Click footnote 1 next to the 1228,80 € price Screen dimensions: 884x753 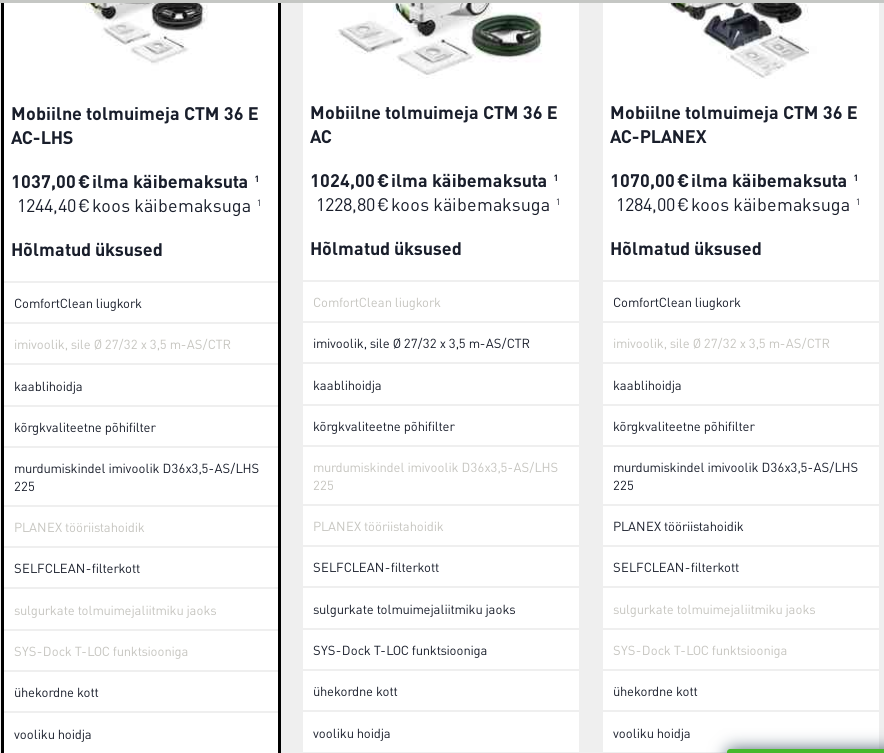pos(558,203)
